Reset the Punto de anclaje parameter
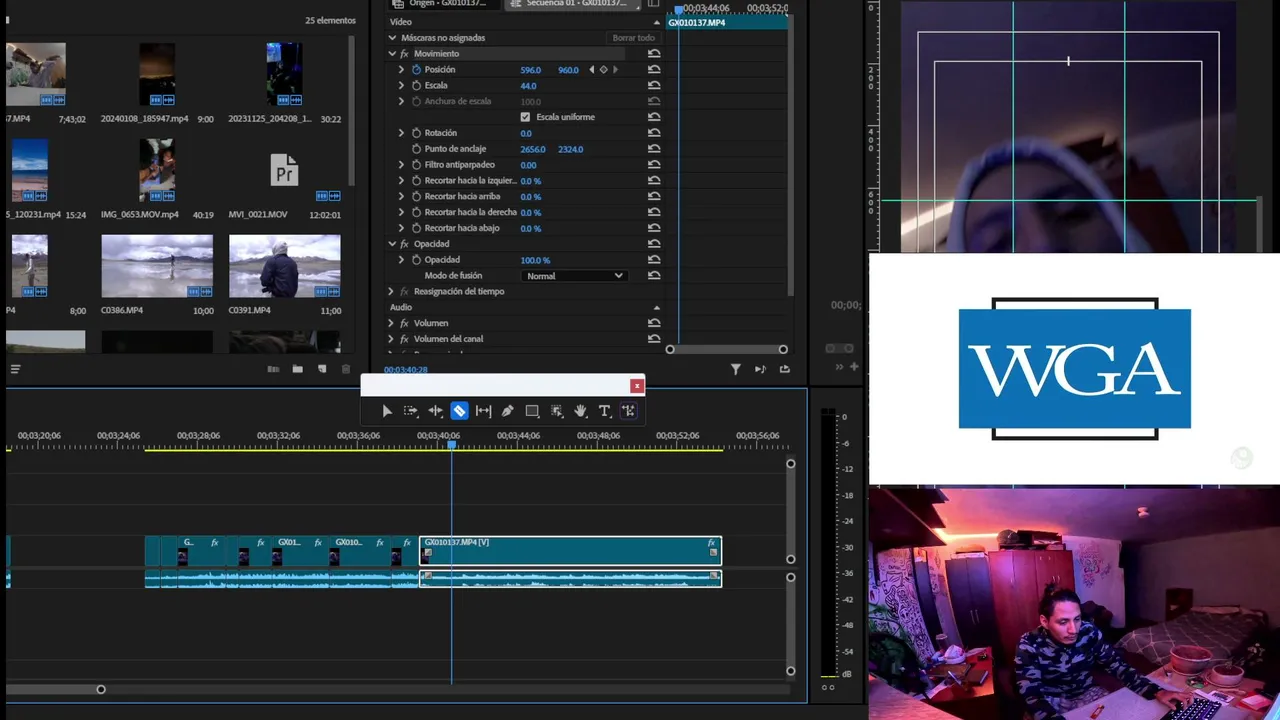 [654, 149]
